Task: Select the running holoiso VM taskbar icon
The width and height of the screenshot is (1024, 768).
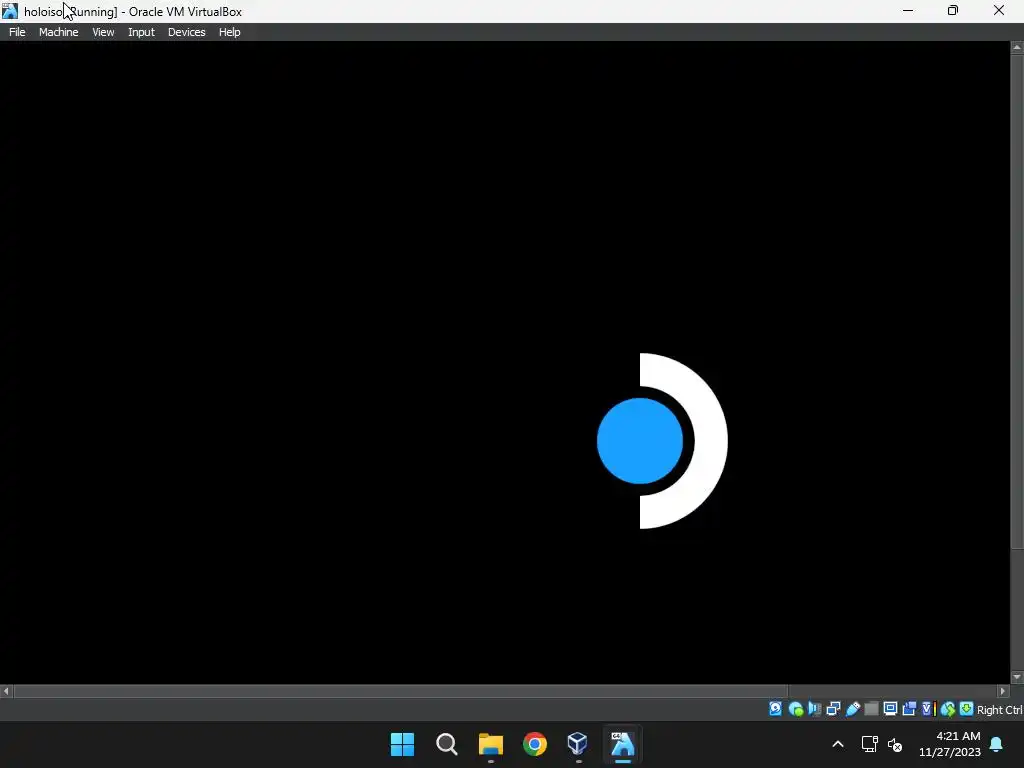Action: coord(622,744)
